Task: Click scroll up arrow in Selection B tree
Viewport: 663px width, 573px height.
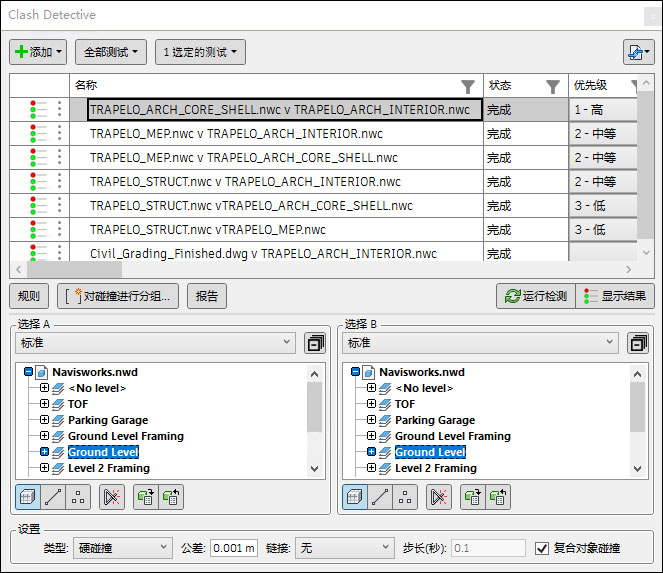Action: coord(637,374)
